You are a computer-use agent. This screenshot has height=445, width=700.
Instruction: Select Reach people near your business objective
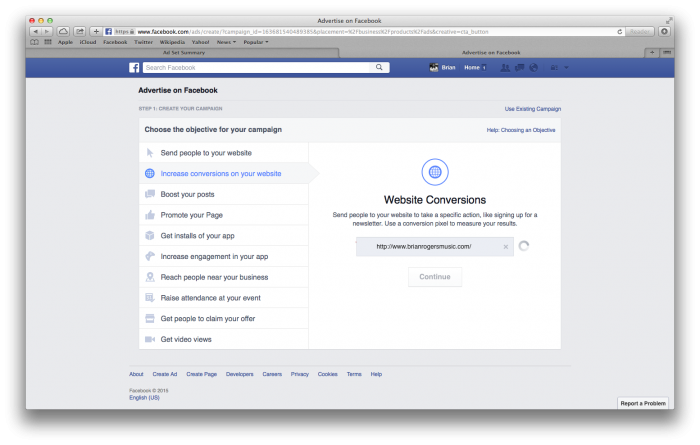(224, 277)
